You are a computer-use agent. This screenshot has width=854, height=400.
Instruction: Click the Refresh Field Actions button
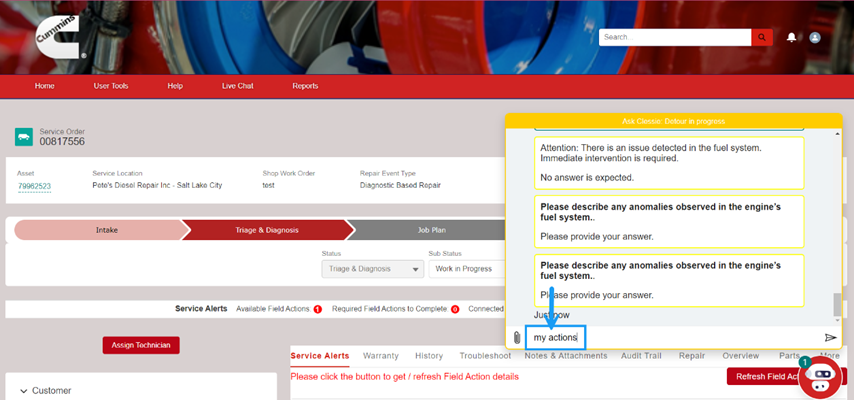[x=767, y=377]
